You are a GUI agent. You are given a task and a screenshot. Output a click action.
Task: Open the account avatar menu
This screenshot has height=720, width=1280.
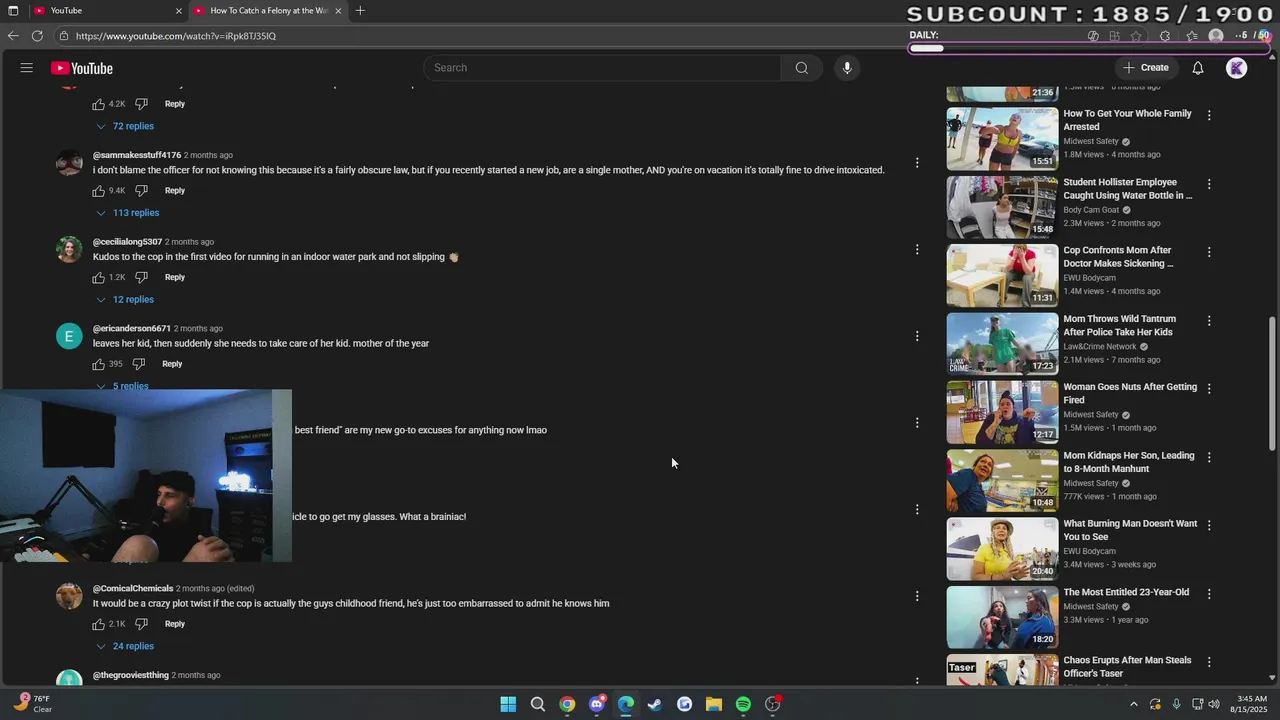point(1237,68)
